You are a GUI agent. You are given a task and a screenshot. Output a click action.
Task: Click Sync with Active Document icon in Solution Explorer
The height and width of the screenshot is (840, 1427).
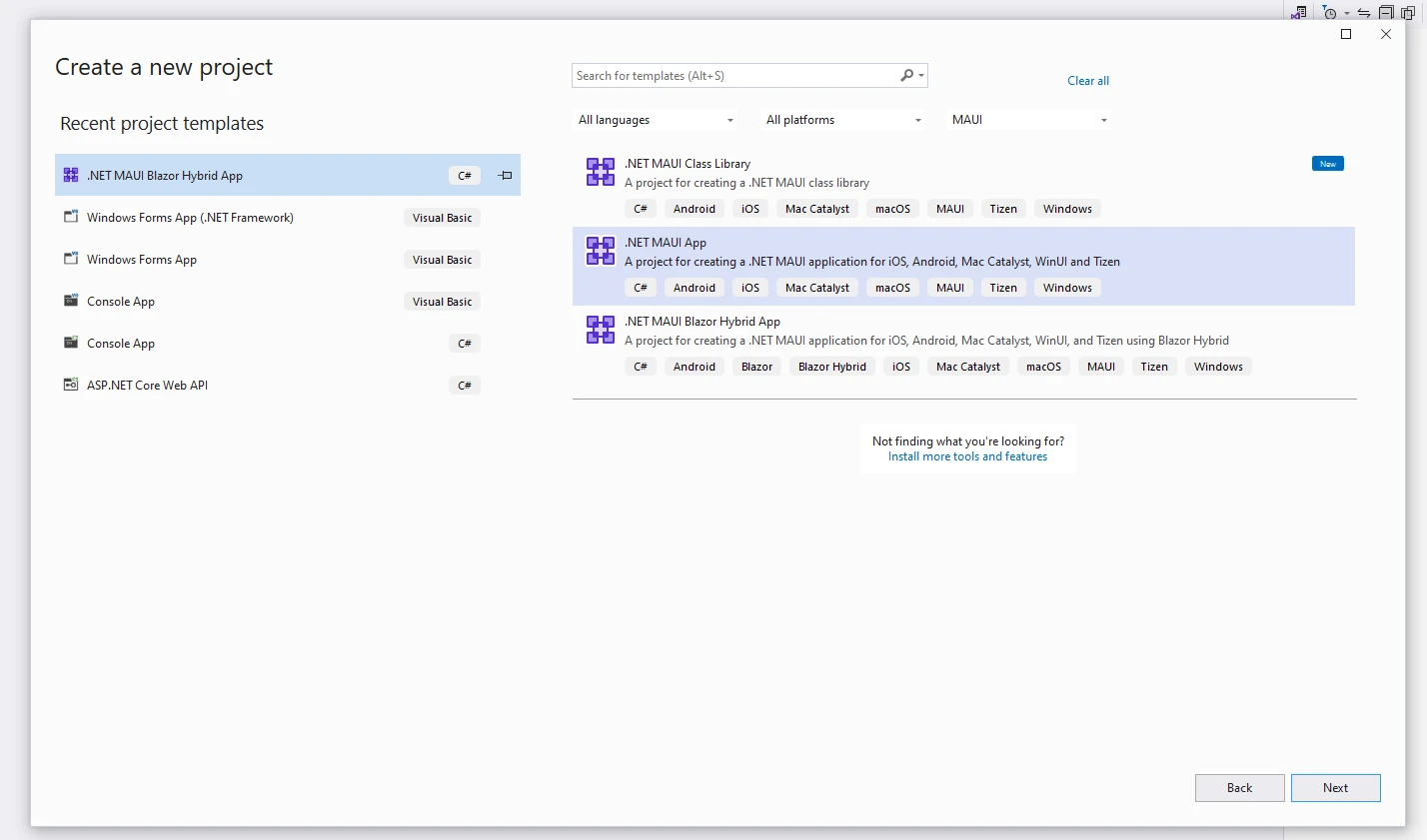[1364, 12]
